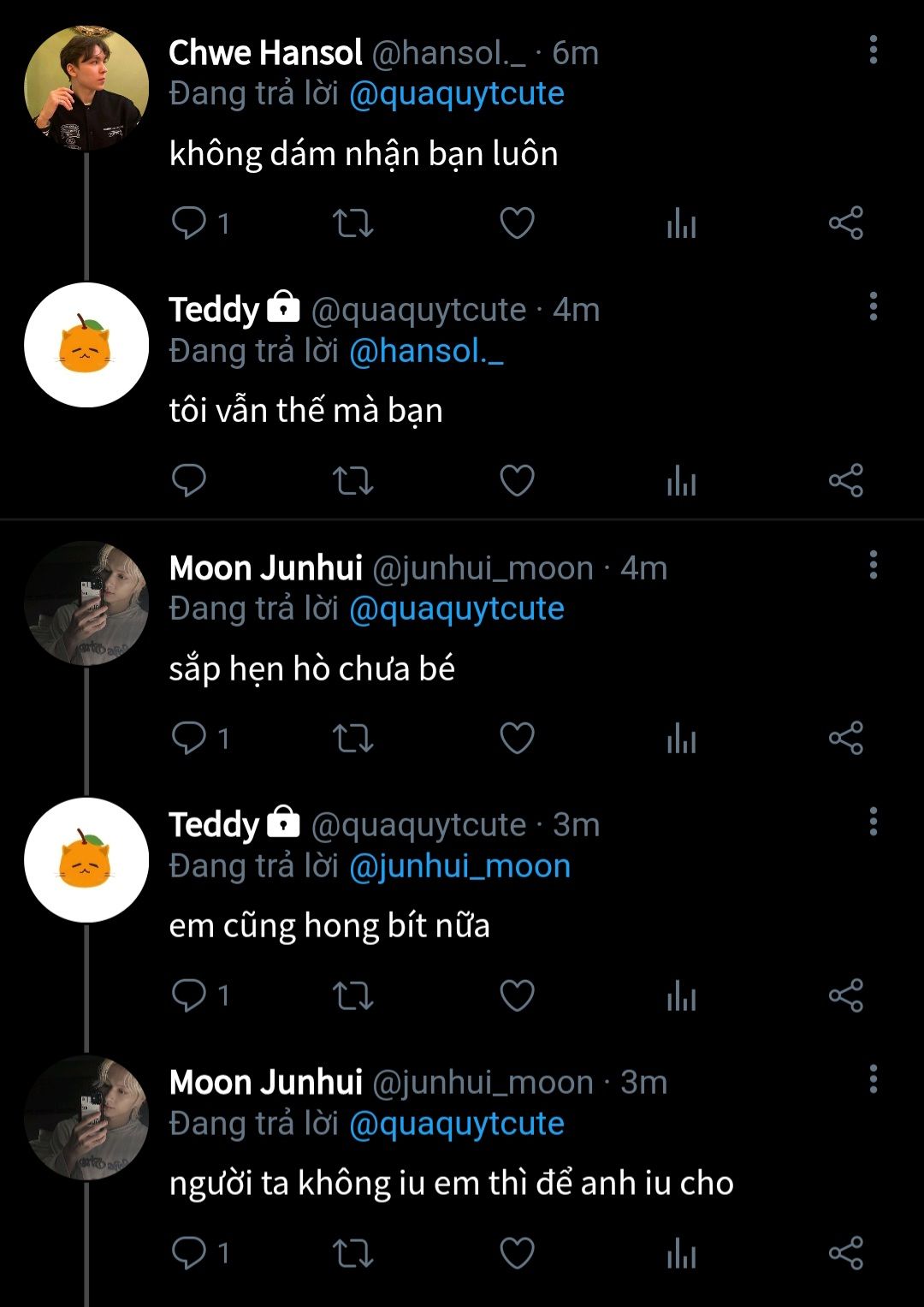Open Moon Junhui's display name in first reply

[265, 567]
